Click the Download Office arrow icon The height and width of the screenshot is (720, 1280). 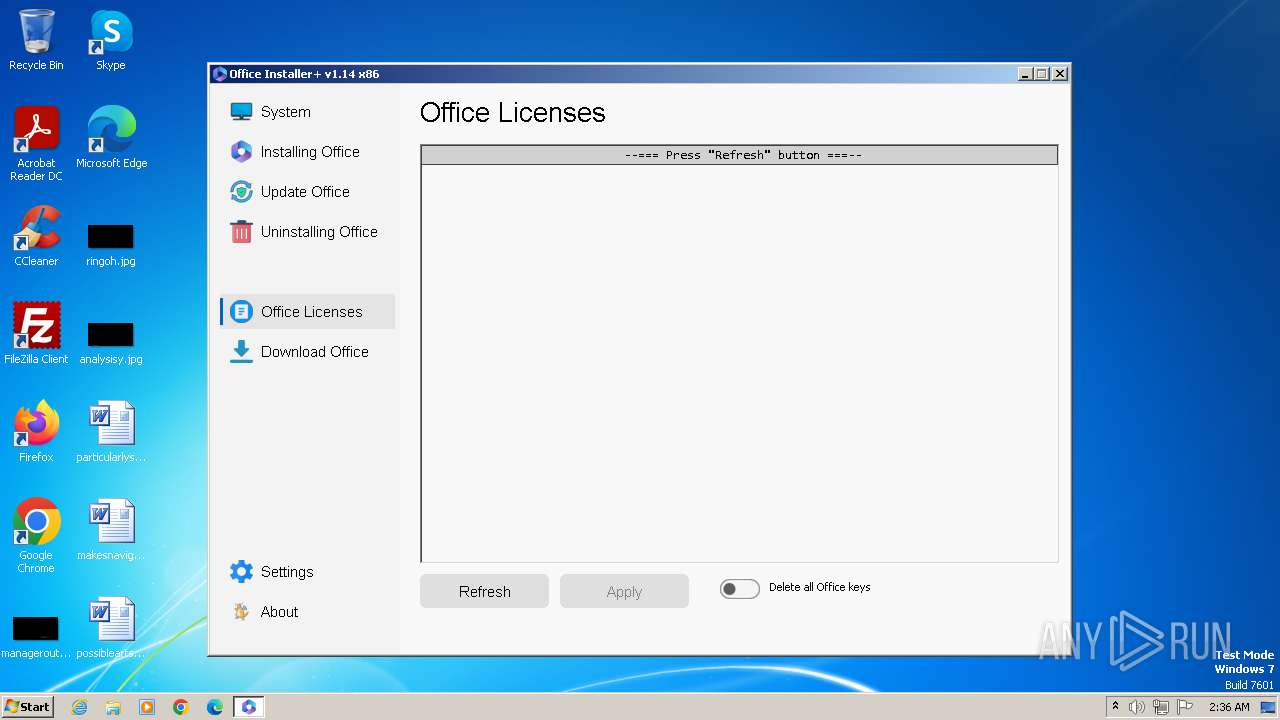[x=241, y=352]
